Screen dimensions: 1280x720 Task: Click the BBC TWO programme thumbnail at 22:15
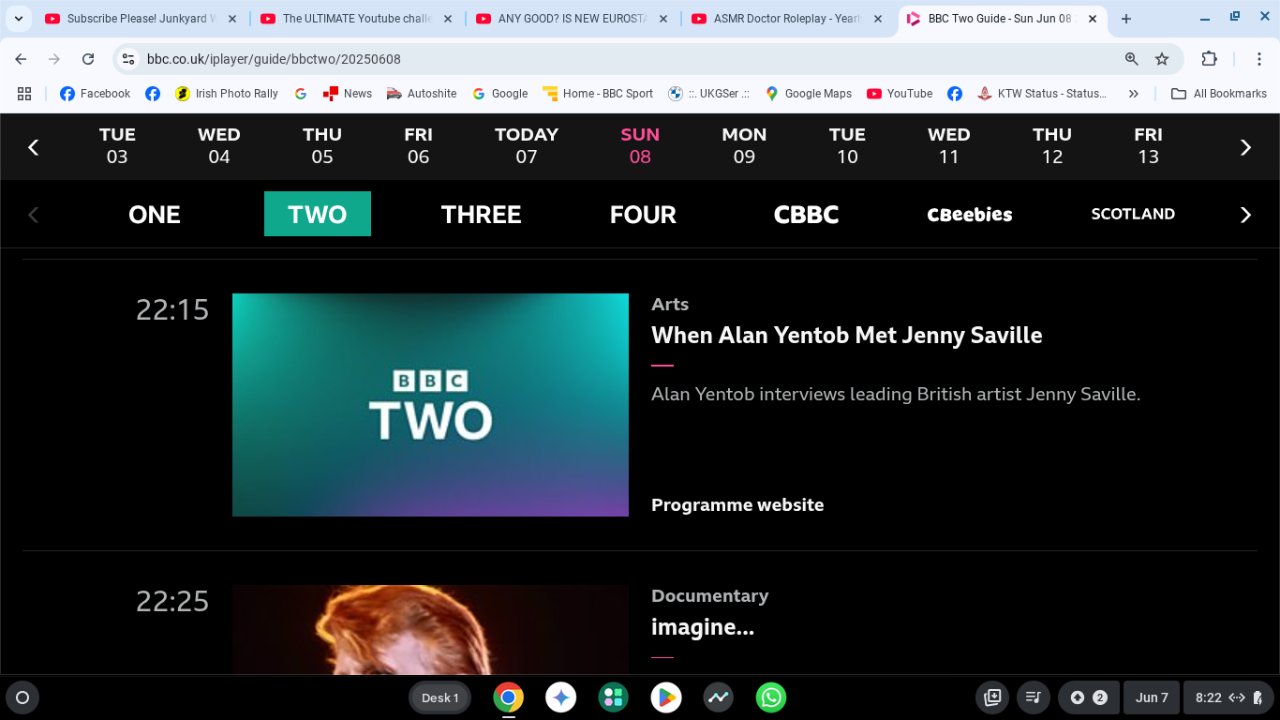click(430, 405)
